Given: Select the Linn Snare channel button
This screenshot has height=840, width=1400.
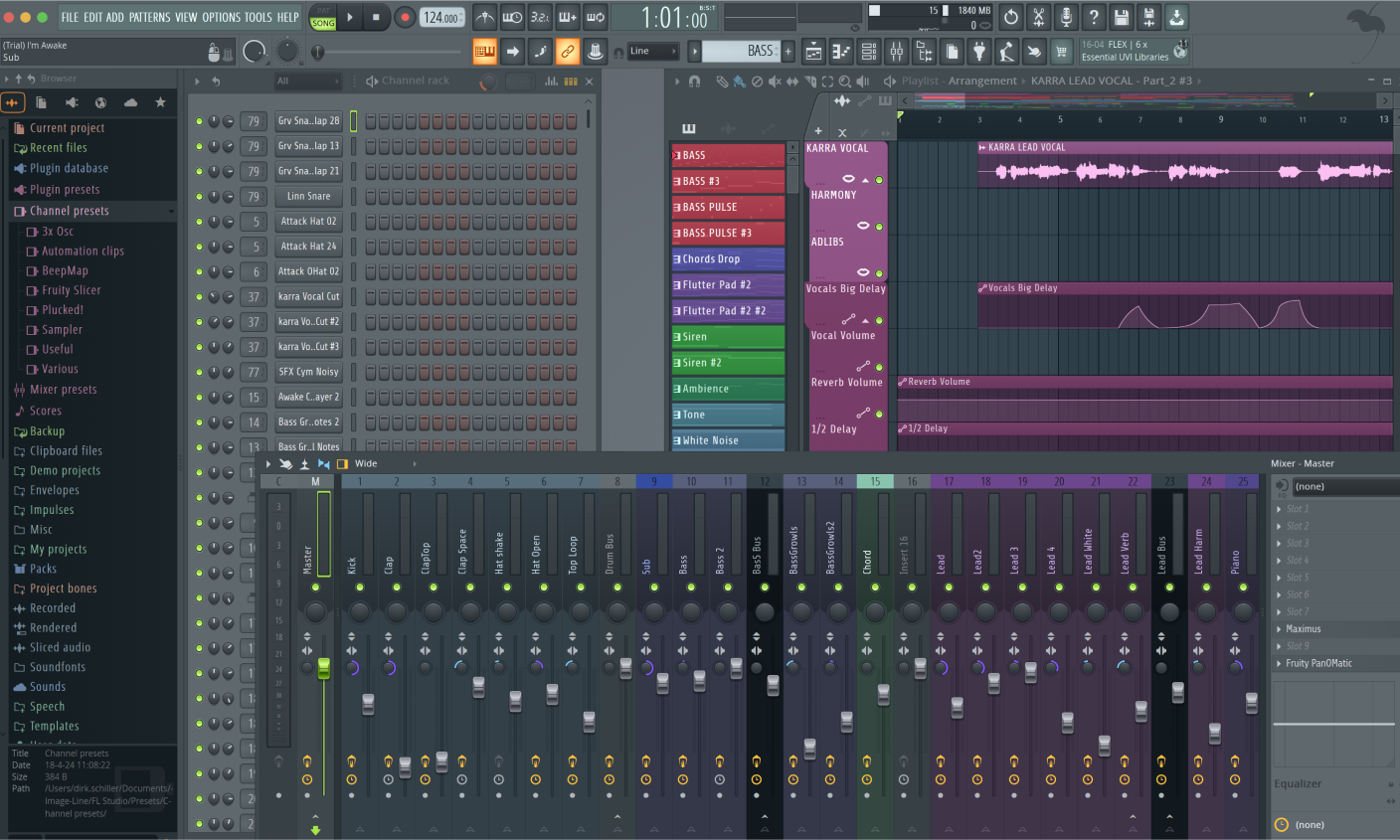Looking at the screenshot, I should (309, 197).
